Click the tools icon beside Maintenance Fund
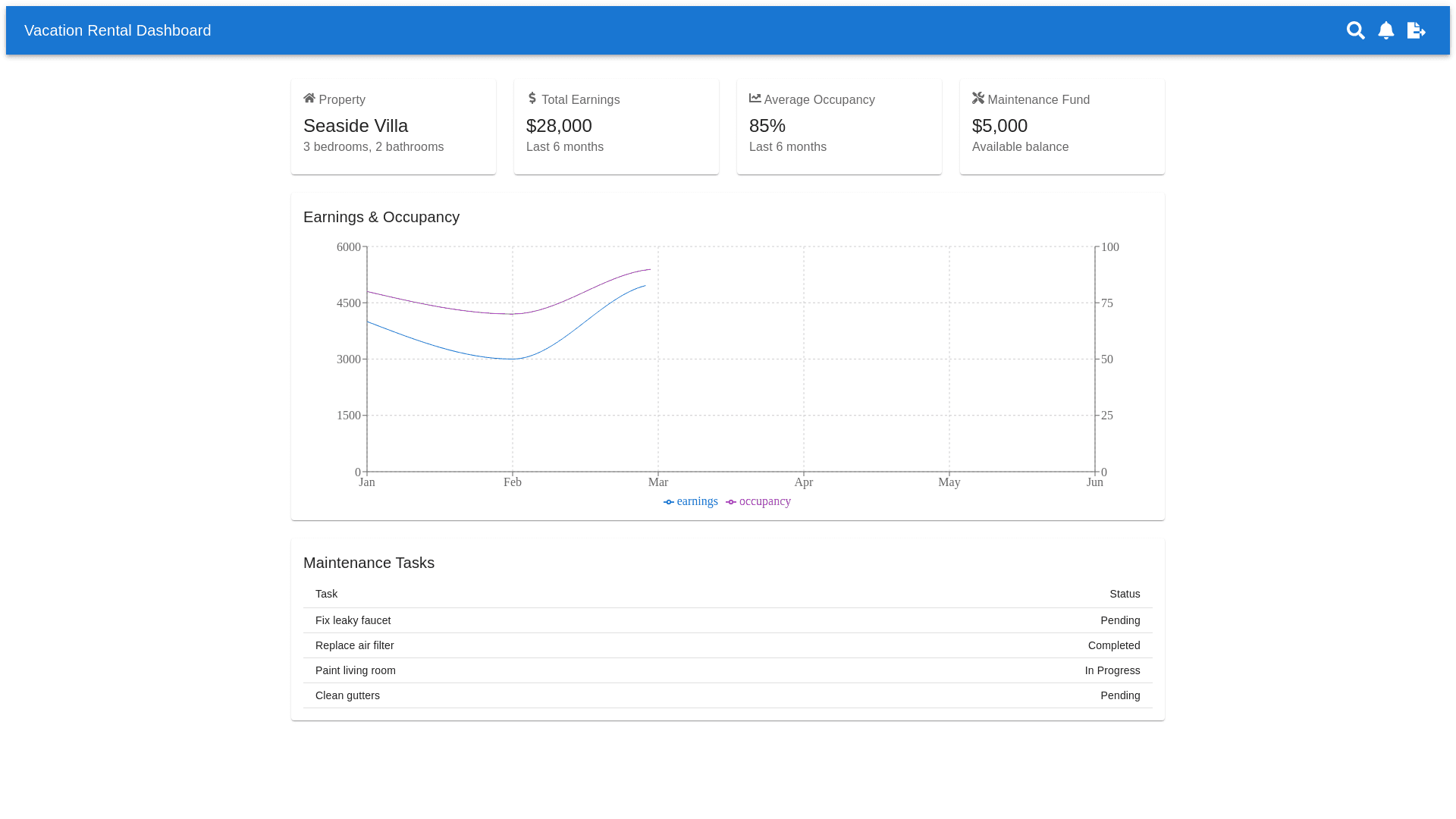1456x819 pixels. [x=978, y=99]
